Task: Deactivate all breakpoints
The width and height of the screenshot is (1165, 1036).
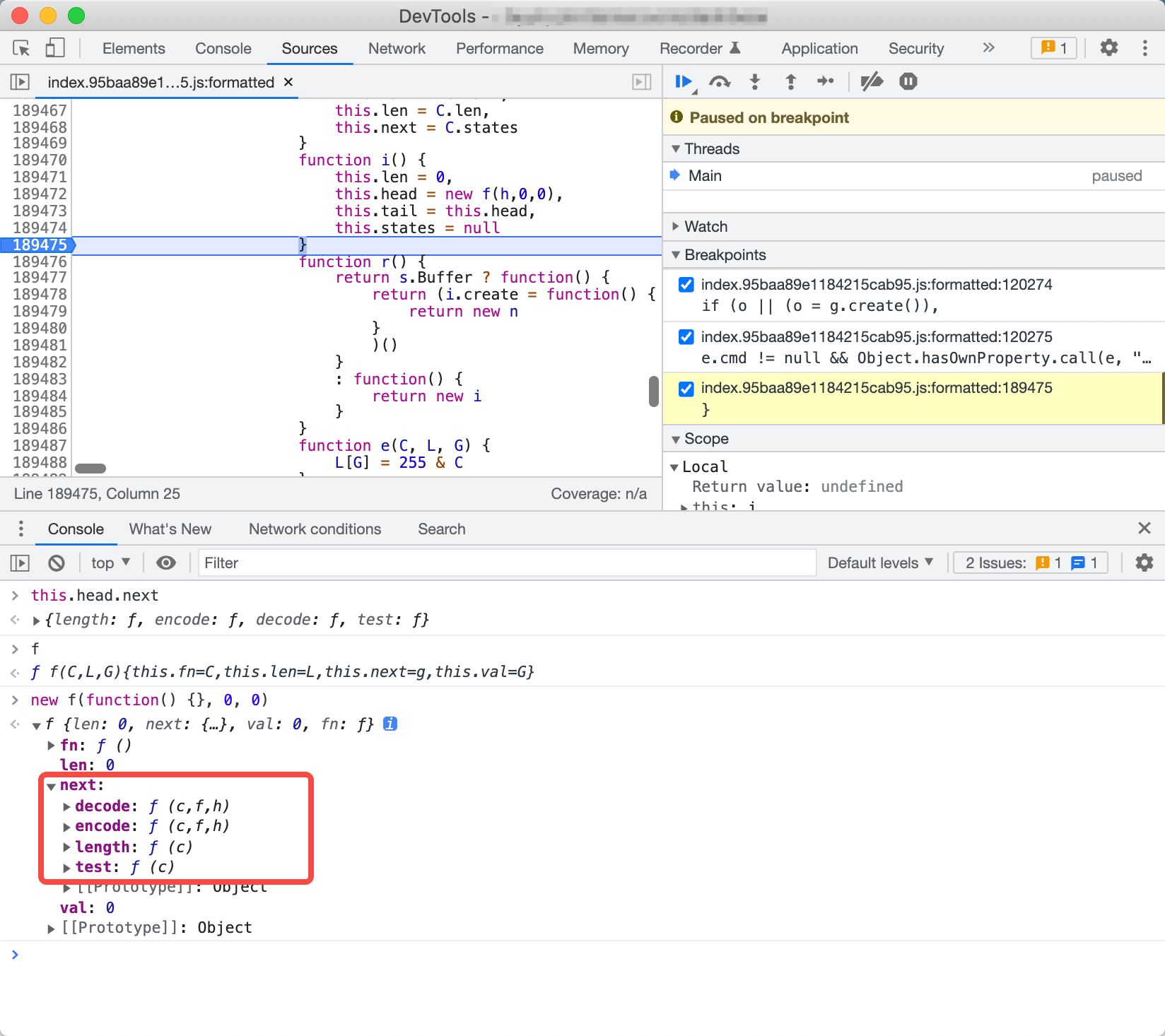Action: click(872, 81)
